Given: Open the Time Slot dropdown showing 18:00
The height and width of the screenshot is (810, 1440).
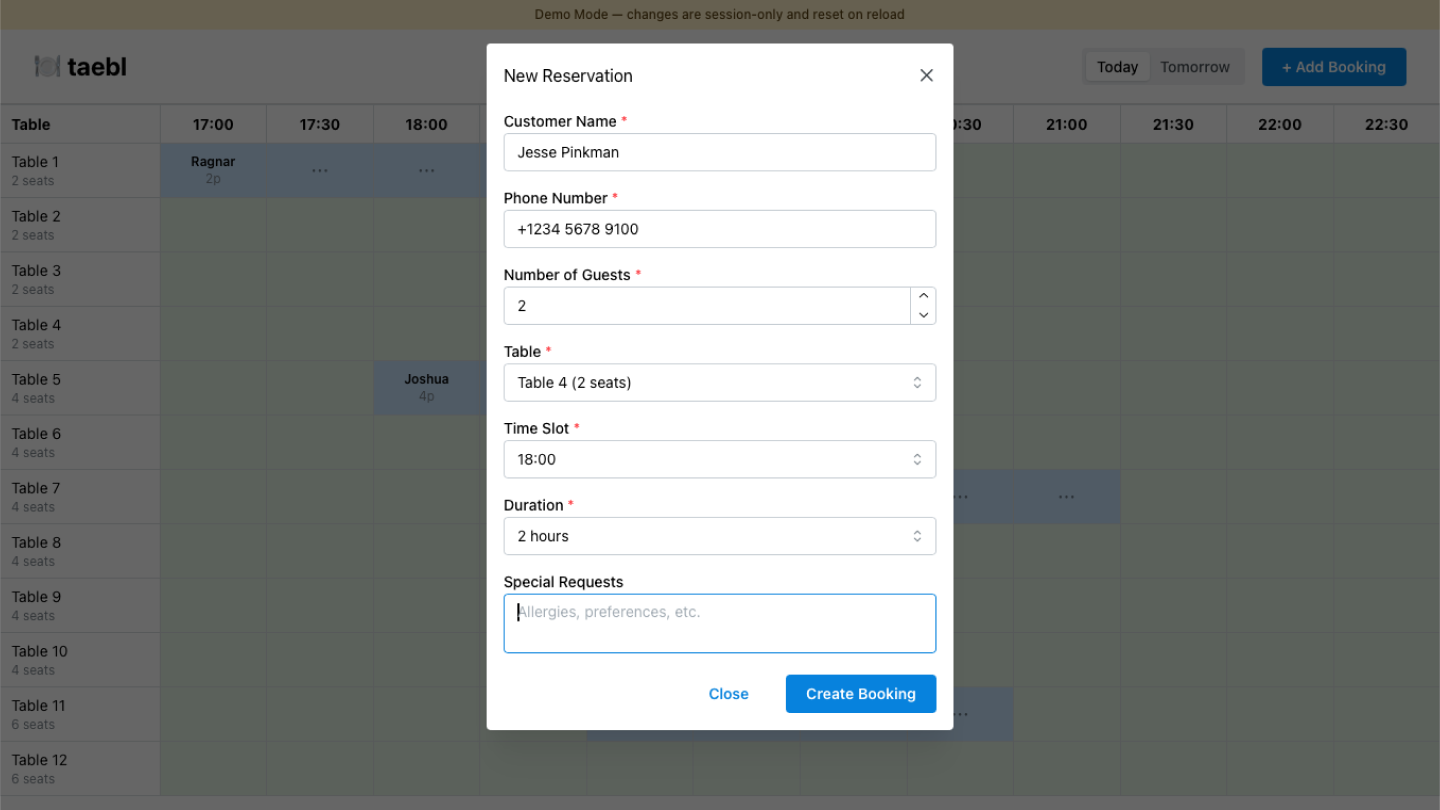Looking at the screenshot, I should click(x=719, y=459).
